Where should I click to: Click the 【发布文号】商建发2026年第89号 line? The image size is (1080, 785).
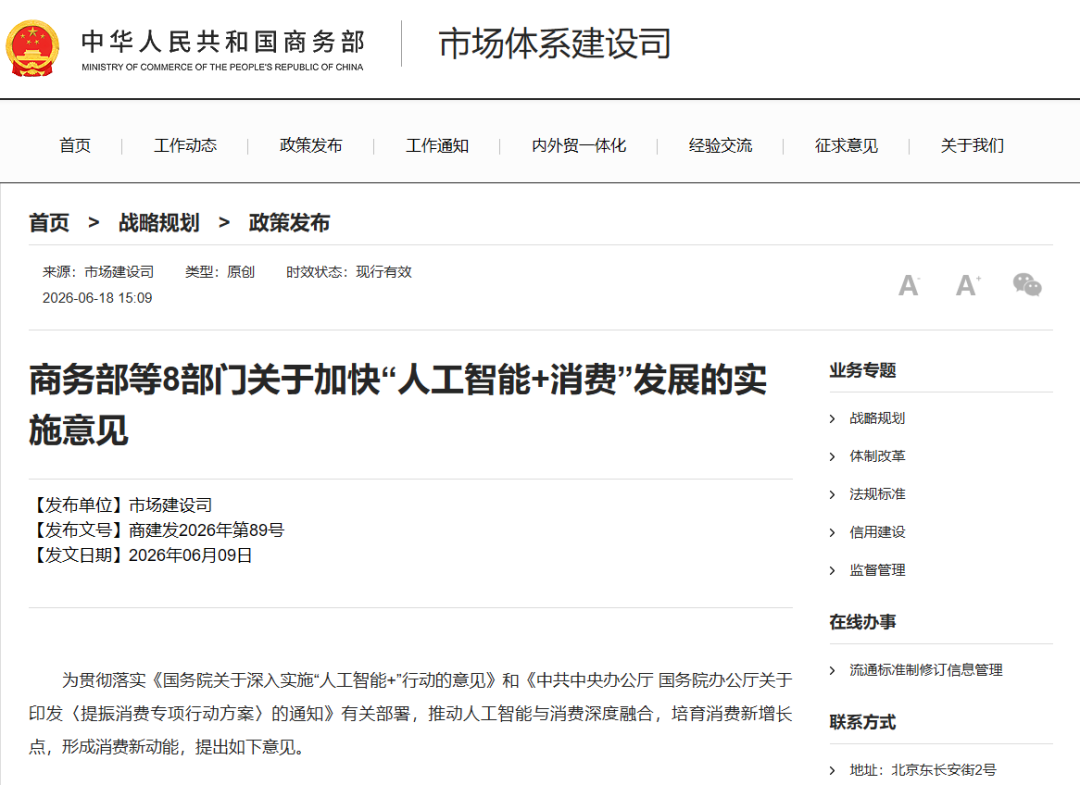(x=157, y=530)
